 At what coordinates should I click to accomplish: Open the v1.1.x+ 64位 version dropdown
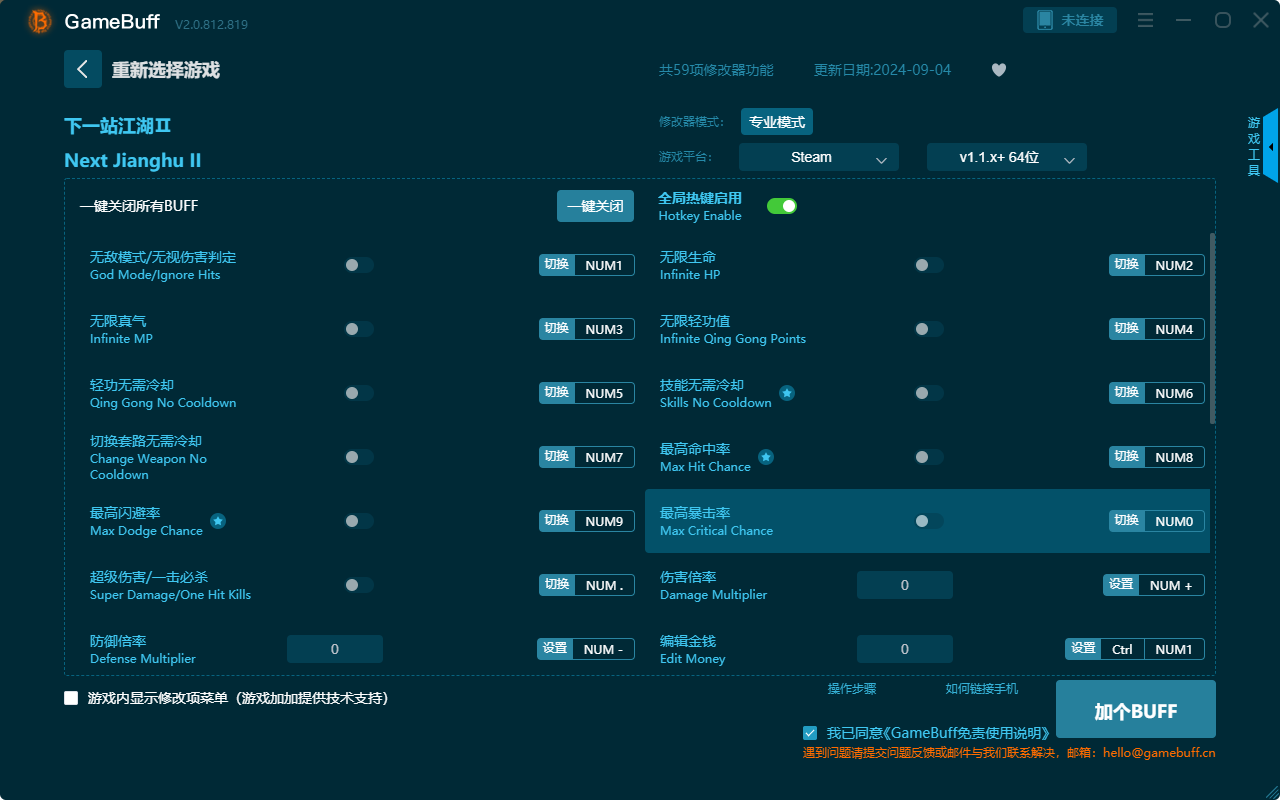(1006, 157)
